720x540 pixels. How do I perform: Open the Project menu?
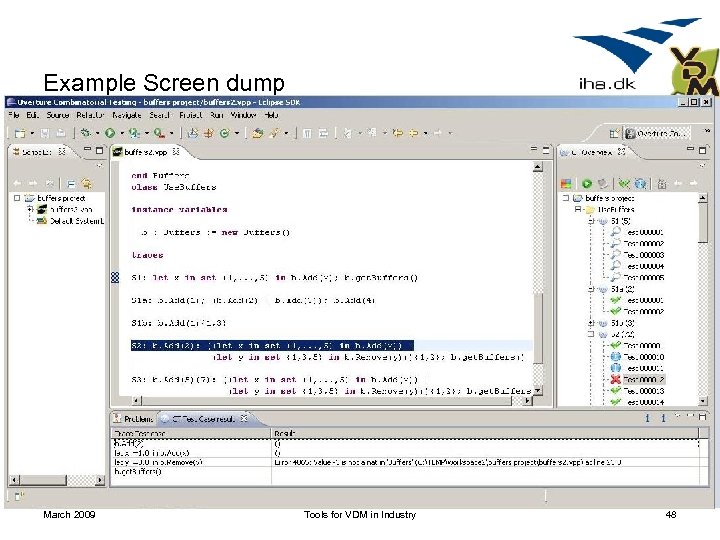click(x=191, y=115)
